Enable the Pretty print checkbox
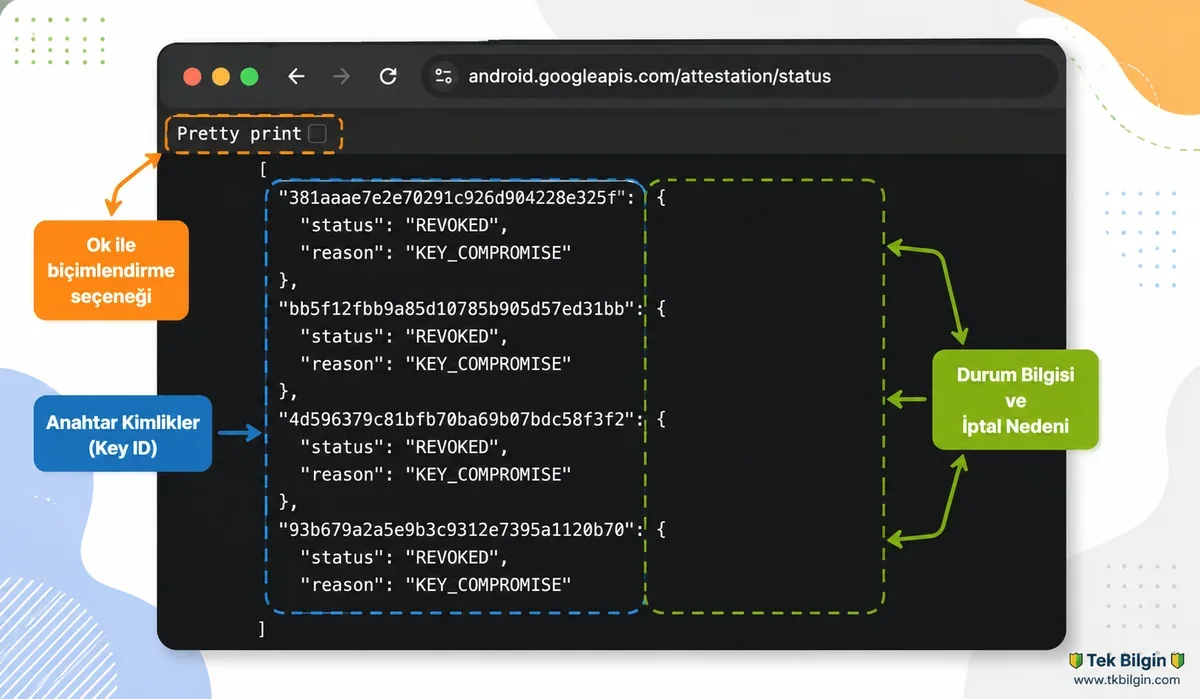 click(x=317, y=133)
